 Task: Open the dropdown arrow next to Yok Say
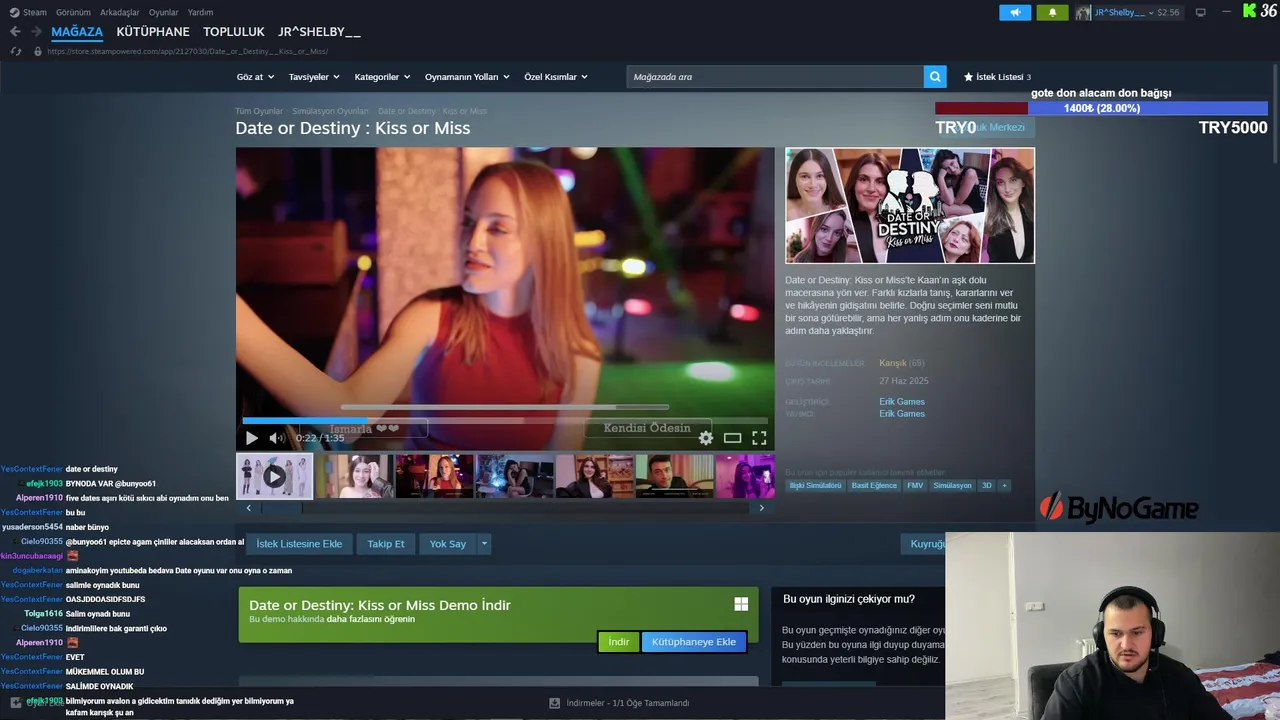tap(484, 544)
